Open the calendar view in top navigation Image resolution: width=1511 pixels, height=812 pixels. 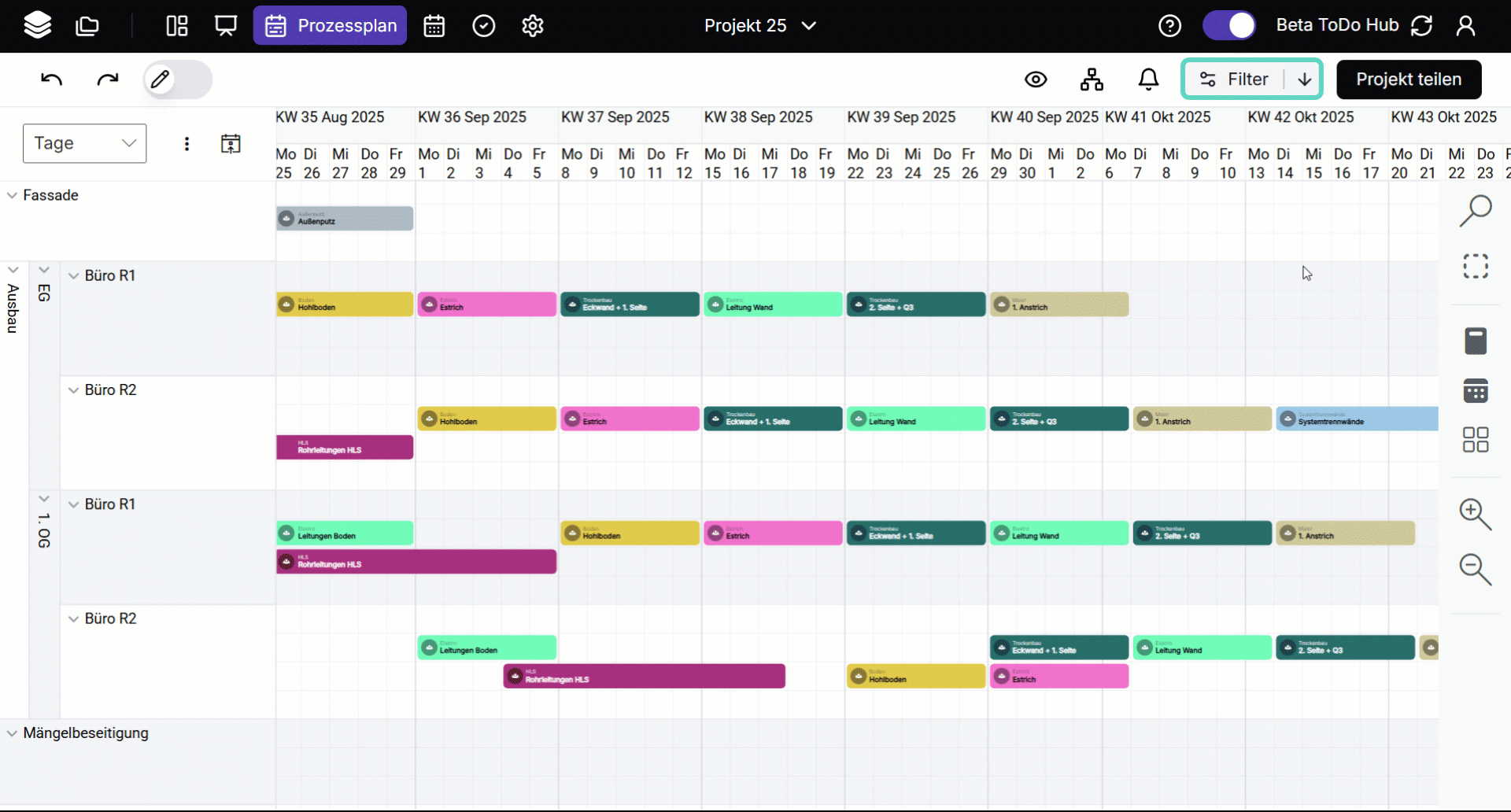tap(434, 26)
